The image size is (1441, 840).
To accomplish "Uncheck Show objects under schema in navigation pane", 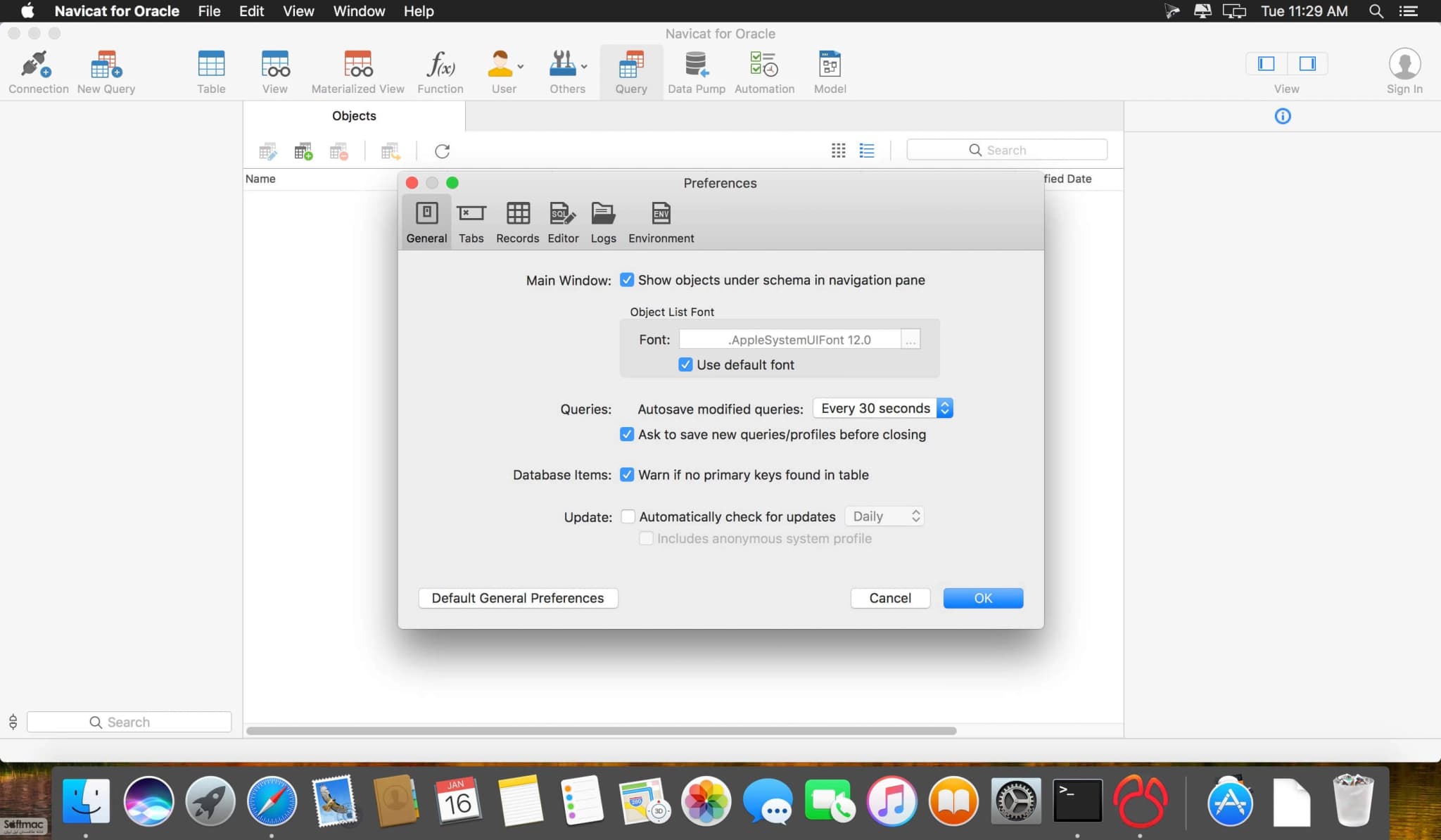I will click(626, 280).
